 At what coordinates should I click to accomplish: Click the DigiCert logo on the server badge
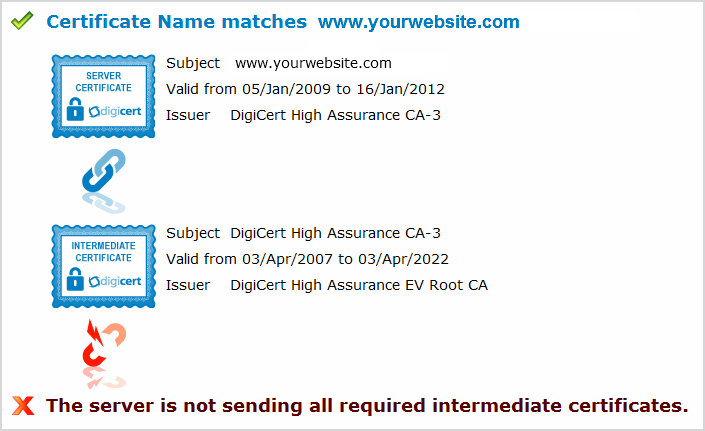click(112, 112)
